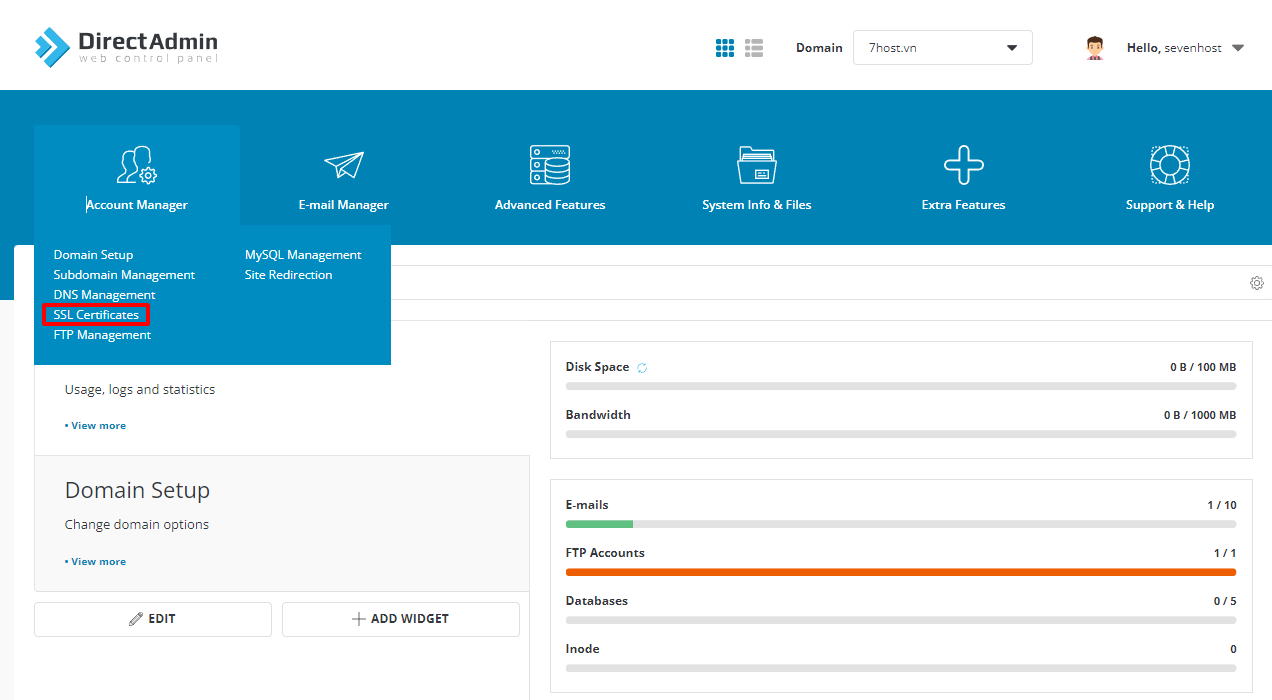This screenshot has width=1272, height=700.
Task: Refresh Disk Space usage icon
Action: pos(642,368)
